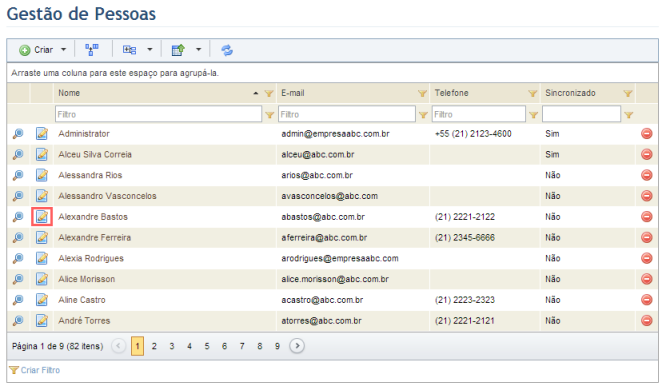The height and width of the screenshot is (390, 662).
Task: Go to page 2
Action: pos(154,346)
